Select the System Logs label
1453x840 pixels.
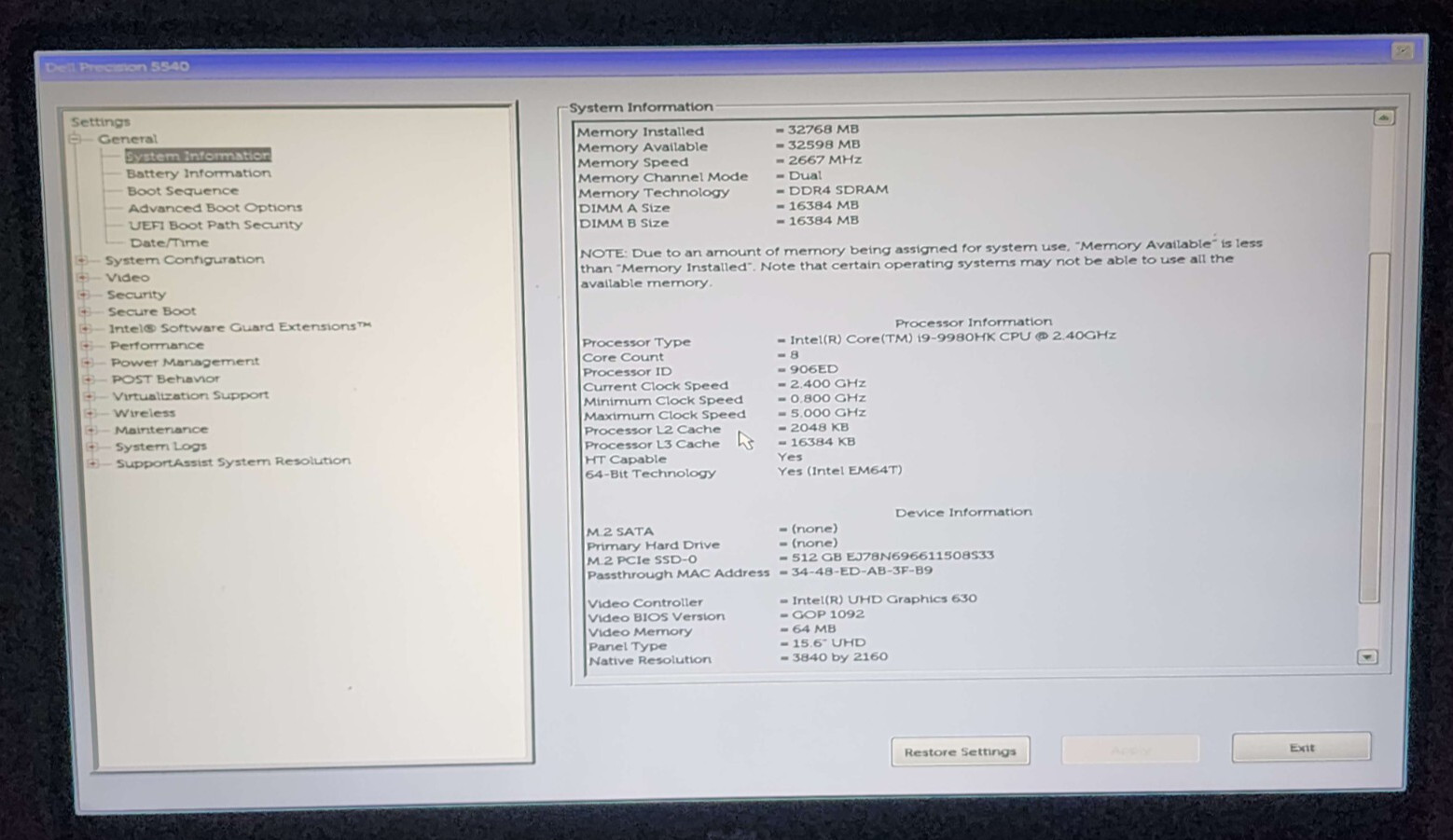tap(161, 447)
